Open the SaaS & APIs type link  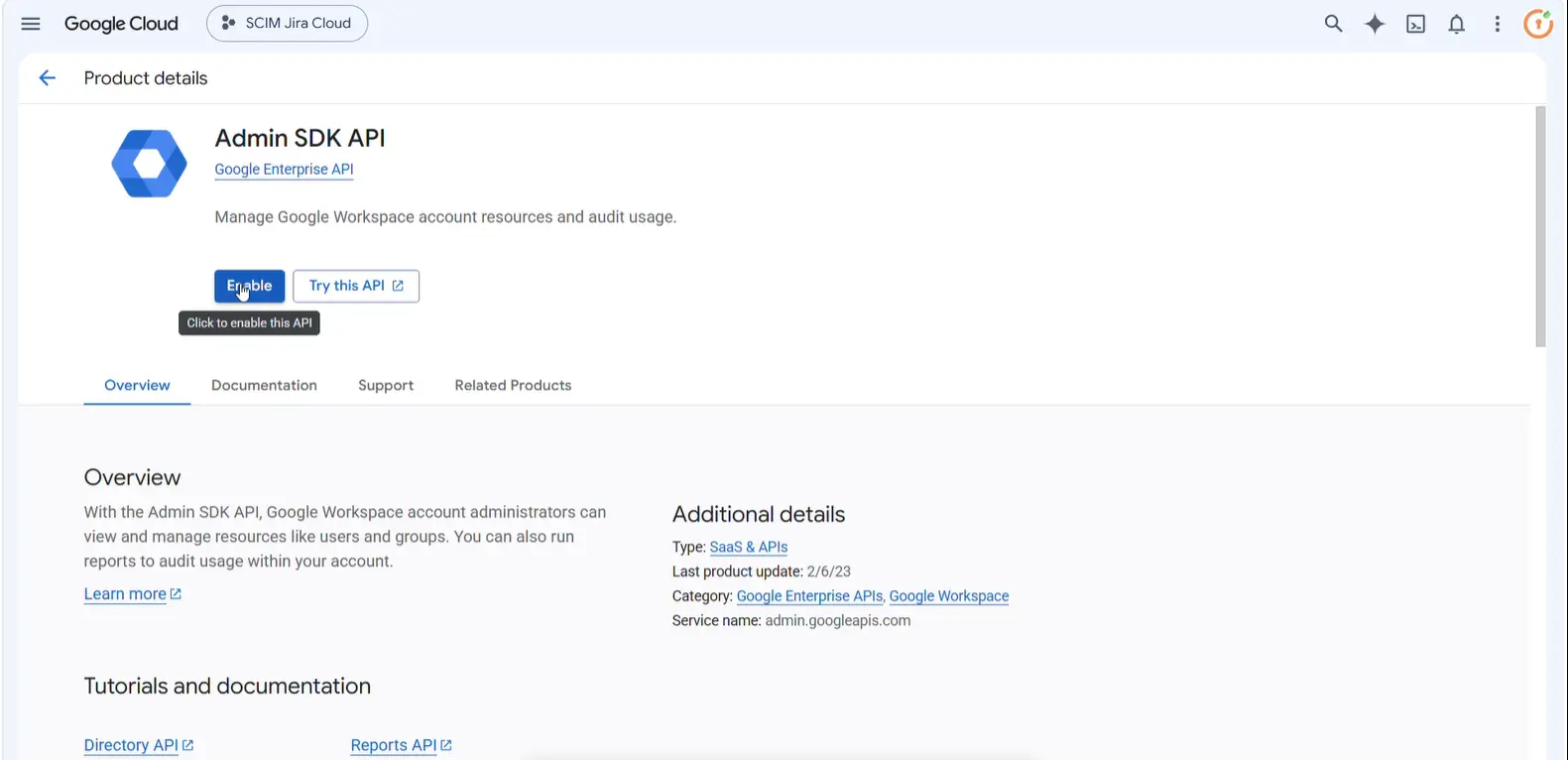pyautogui.click(x=749, y=547)
